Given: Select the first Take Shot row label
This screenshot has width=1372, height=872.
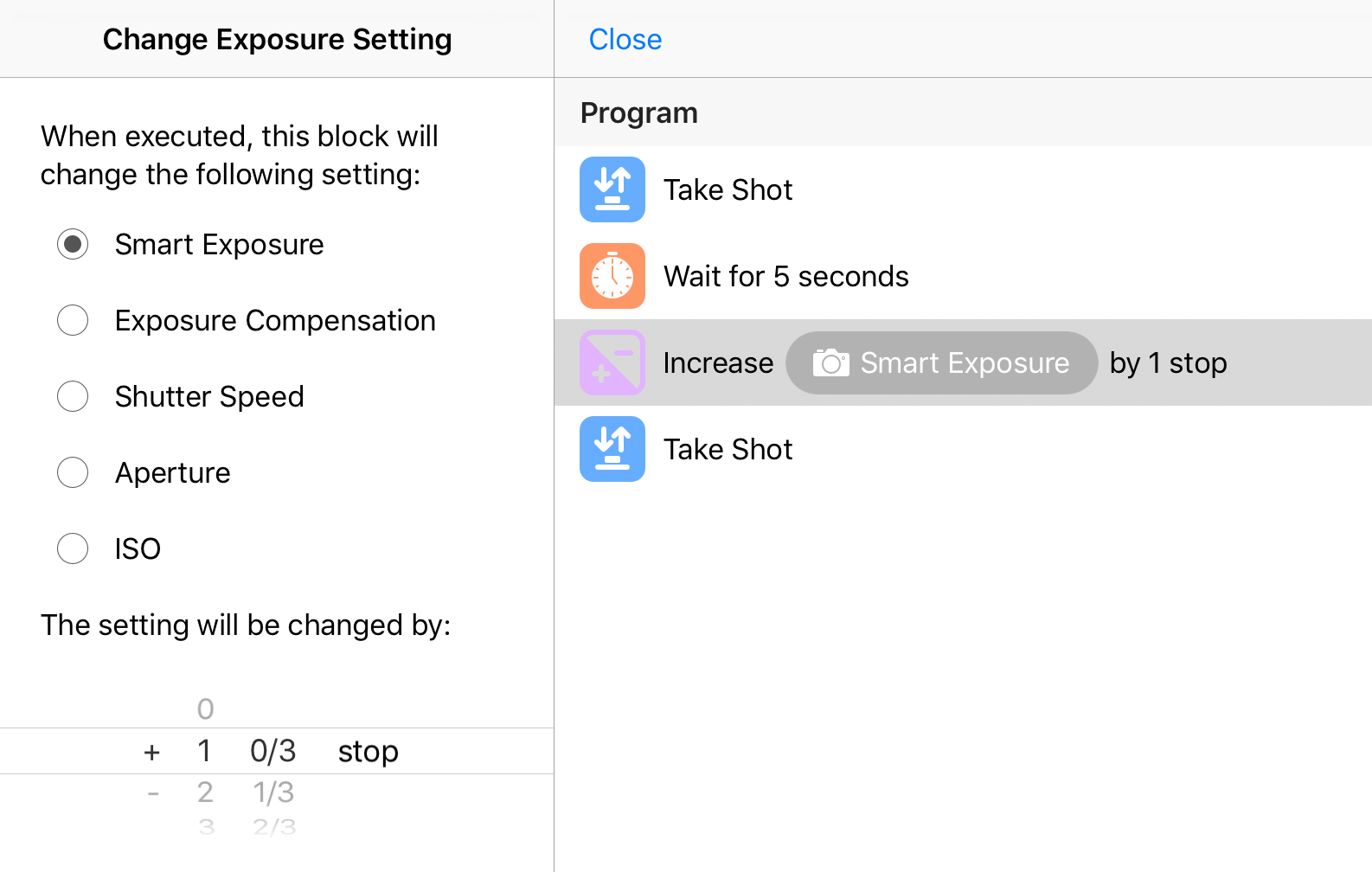Looking at the screenshot, I should tap(728, 189).
